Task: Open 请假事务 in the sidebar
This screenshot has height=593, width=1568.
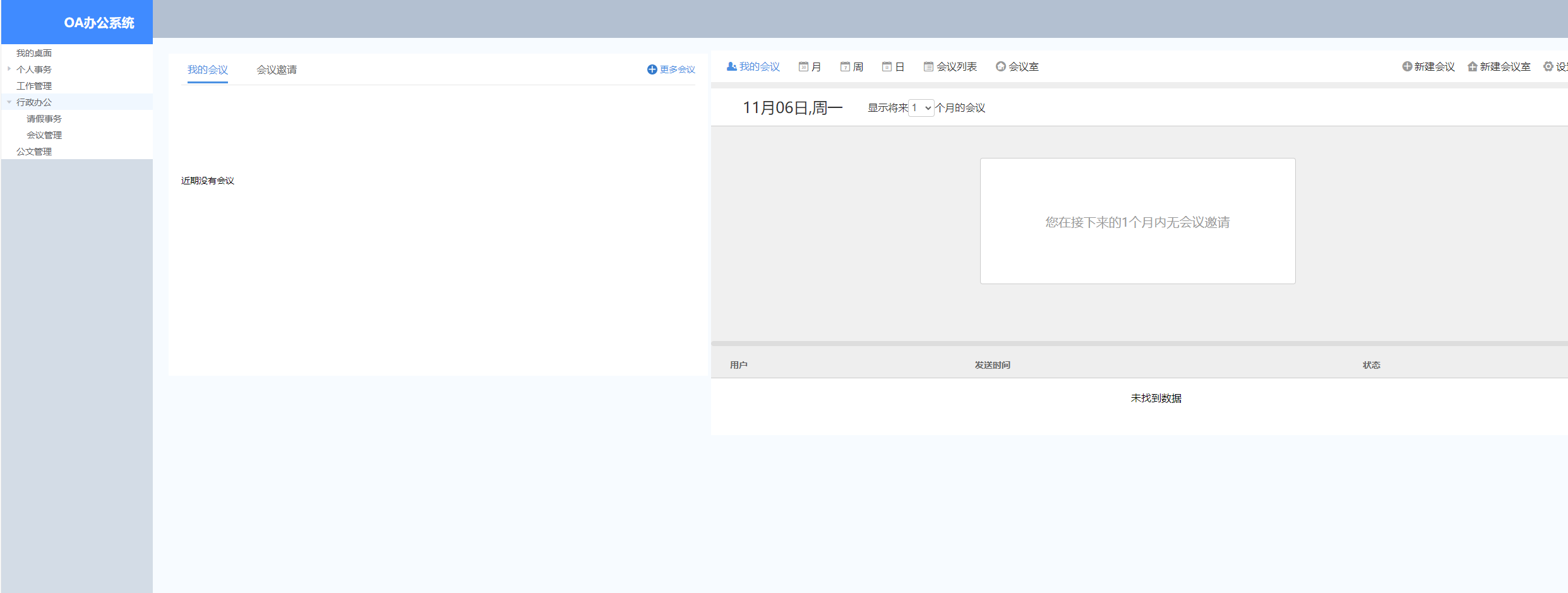Action: pyautogui.click(x=44, y=118)
